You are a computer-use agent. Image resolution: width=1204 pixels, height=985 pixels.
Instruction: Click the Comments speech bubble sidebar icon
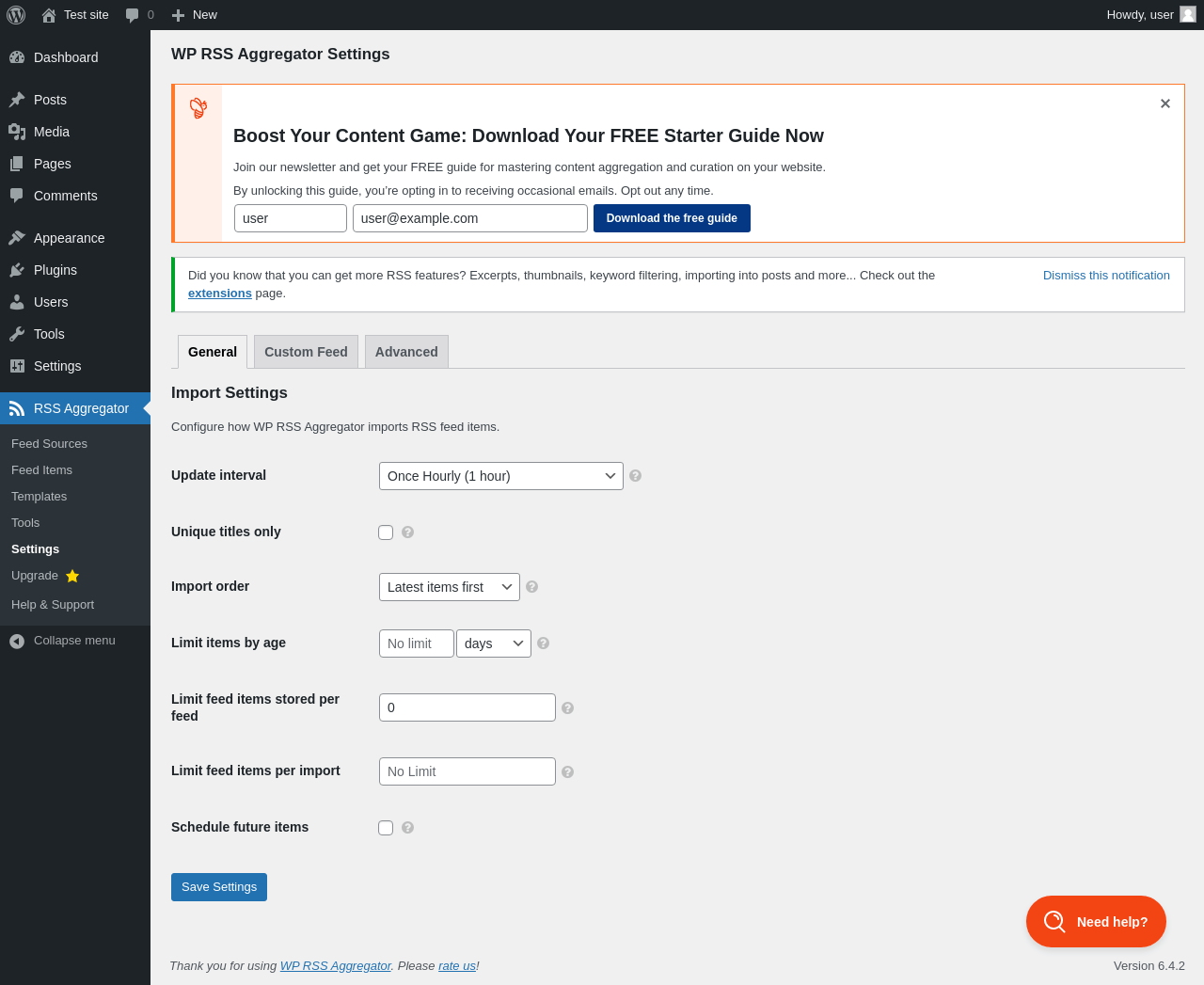(17, 196)
